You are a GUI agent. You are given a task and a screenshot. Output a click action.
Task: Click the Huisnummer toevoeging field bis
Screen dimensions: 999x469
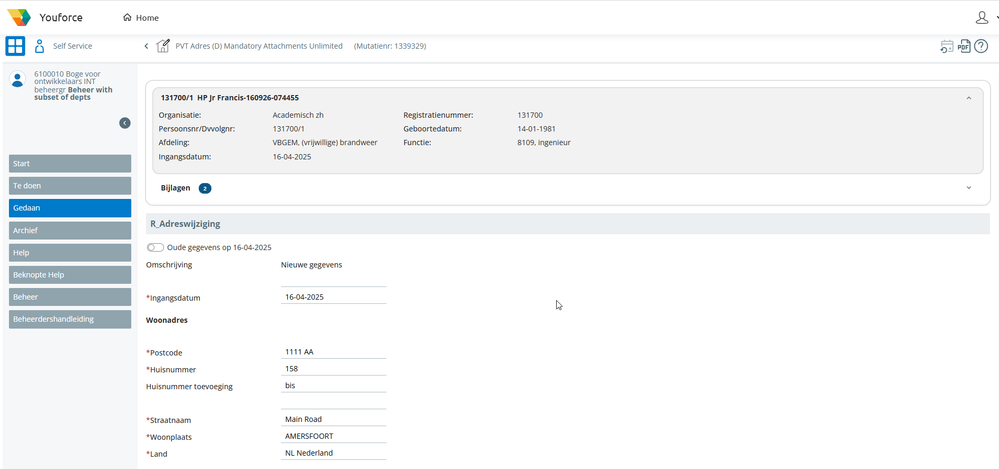(333, 386)
